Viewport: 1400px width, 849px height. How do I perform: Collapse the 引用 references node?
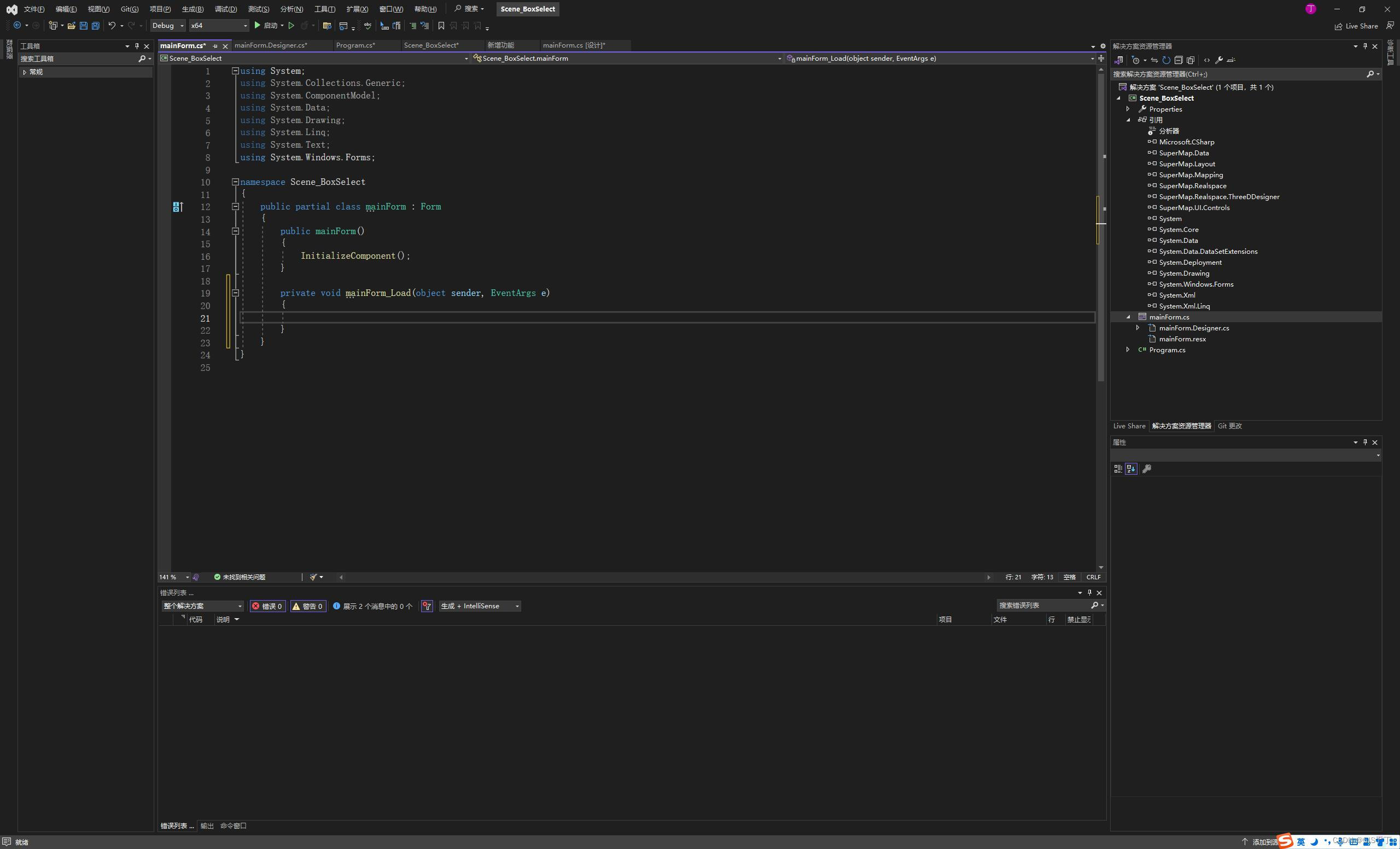pyautogui.click(x=1128, y=120)
